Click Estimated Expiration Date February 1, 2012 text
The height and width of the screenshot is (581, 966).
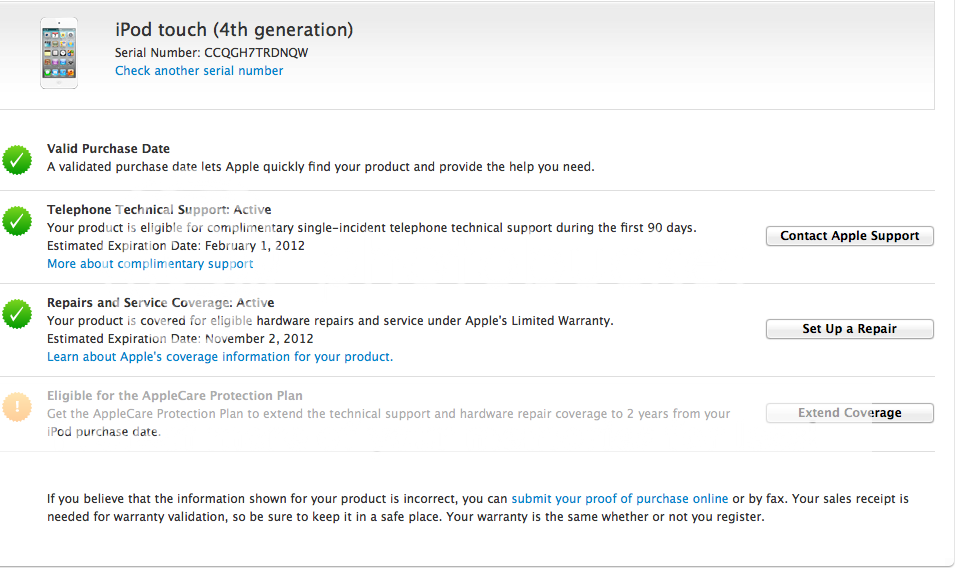176,246
